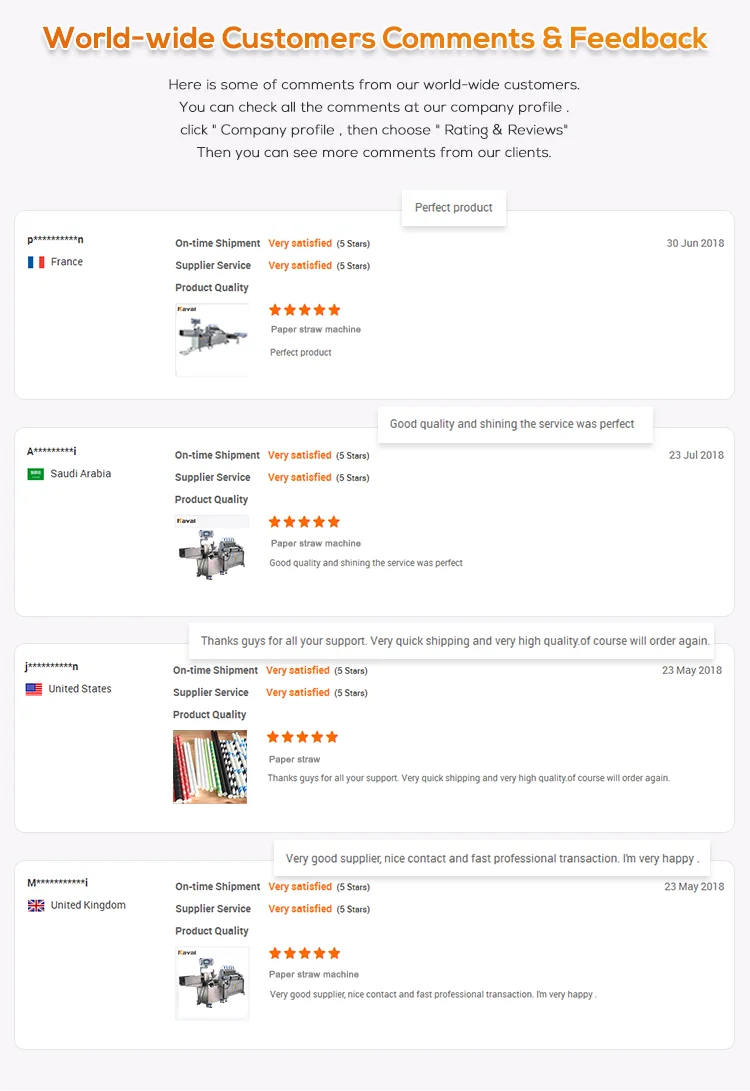
Task: Click the star rating in United Kingdom review
Action: (305, 953)
